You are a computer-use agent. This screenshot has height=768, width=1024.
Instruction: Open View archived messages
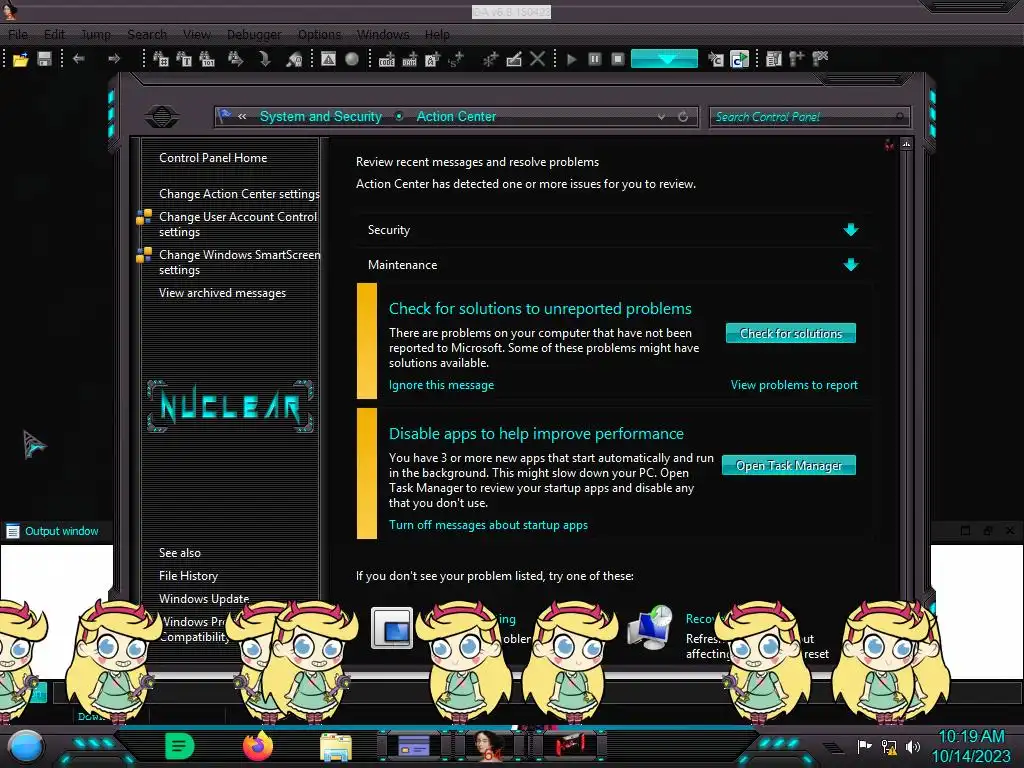click(x=222, y=293)
